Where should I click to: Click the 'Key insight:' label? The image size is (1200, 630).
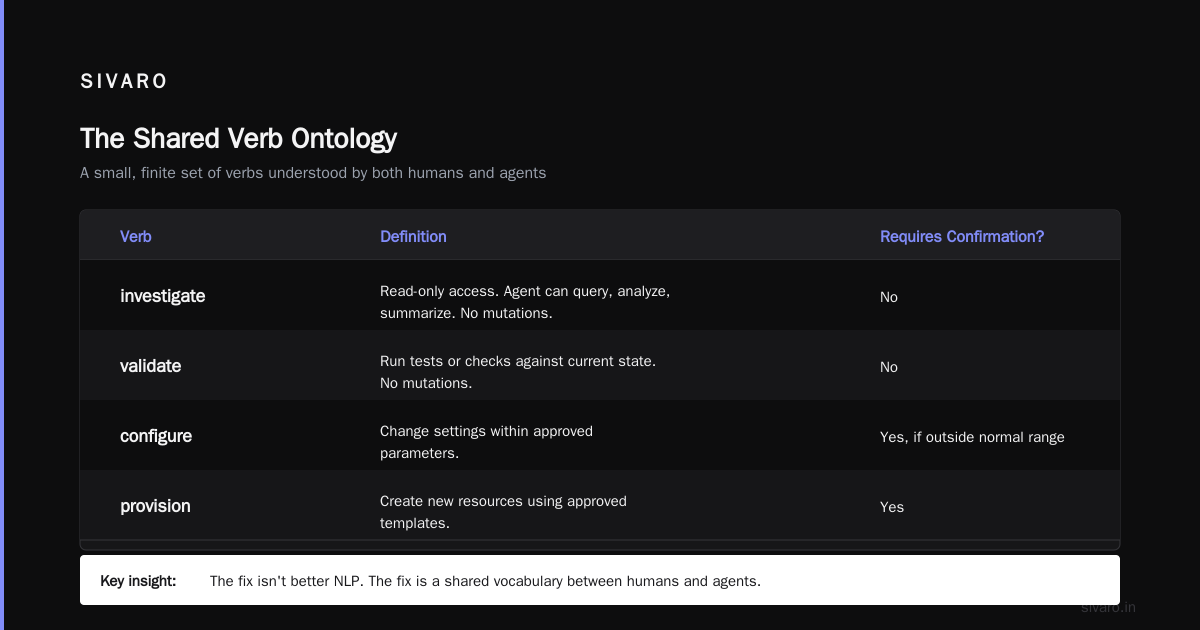pyautogui.click(x=138, y=580)
